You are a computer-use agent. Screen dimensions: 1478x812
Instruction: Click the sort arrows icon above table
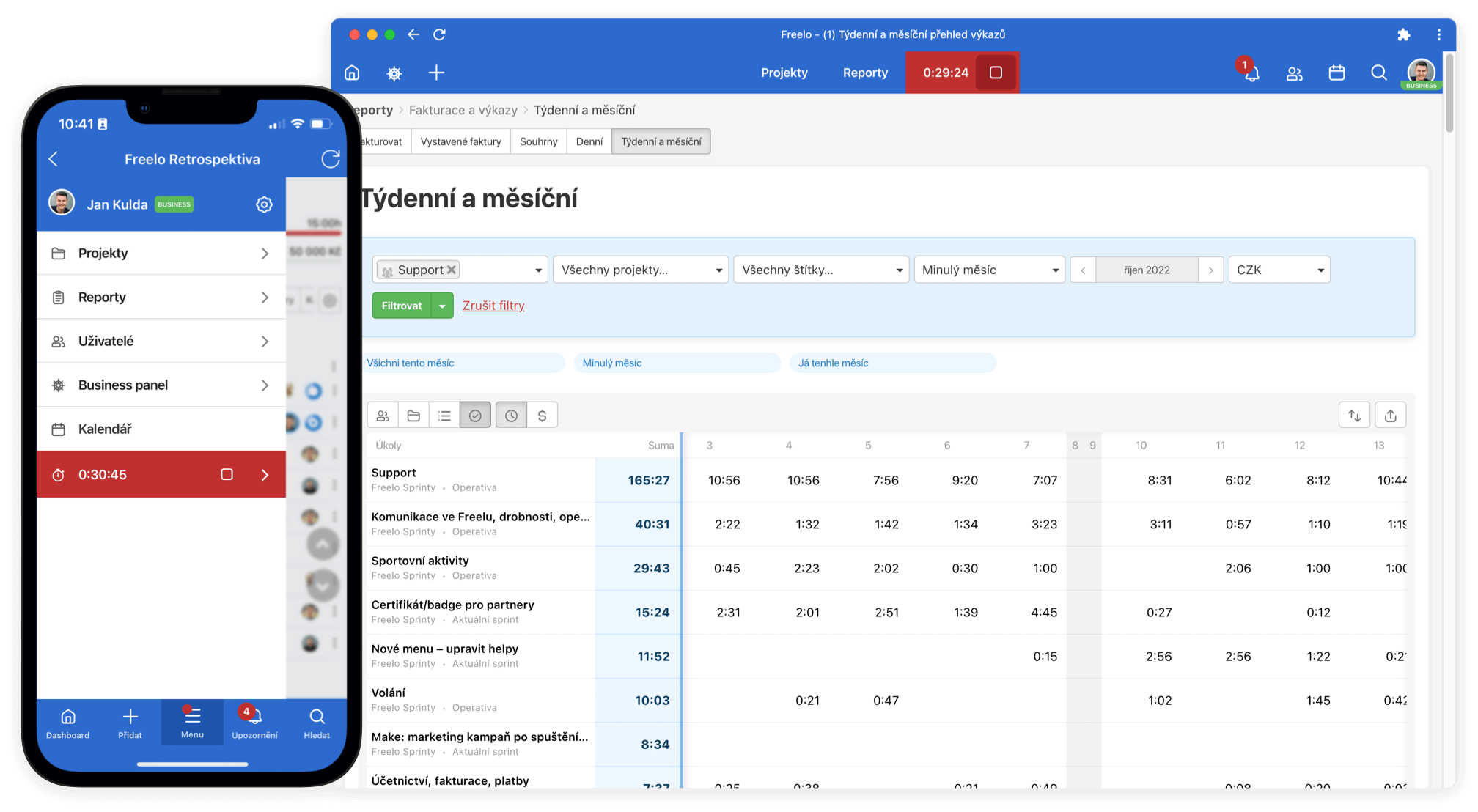click(x=1354, y=416)
